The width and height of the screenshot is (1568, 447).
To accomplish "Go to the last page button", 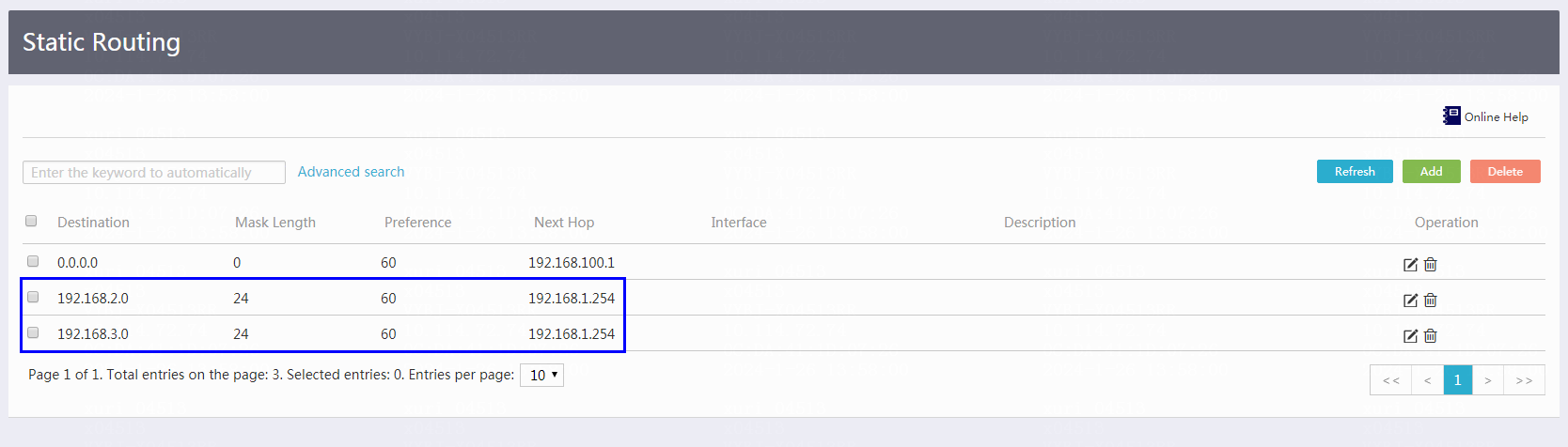I will pyautogui.click(x=1524, y=379).
